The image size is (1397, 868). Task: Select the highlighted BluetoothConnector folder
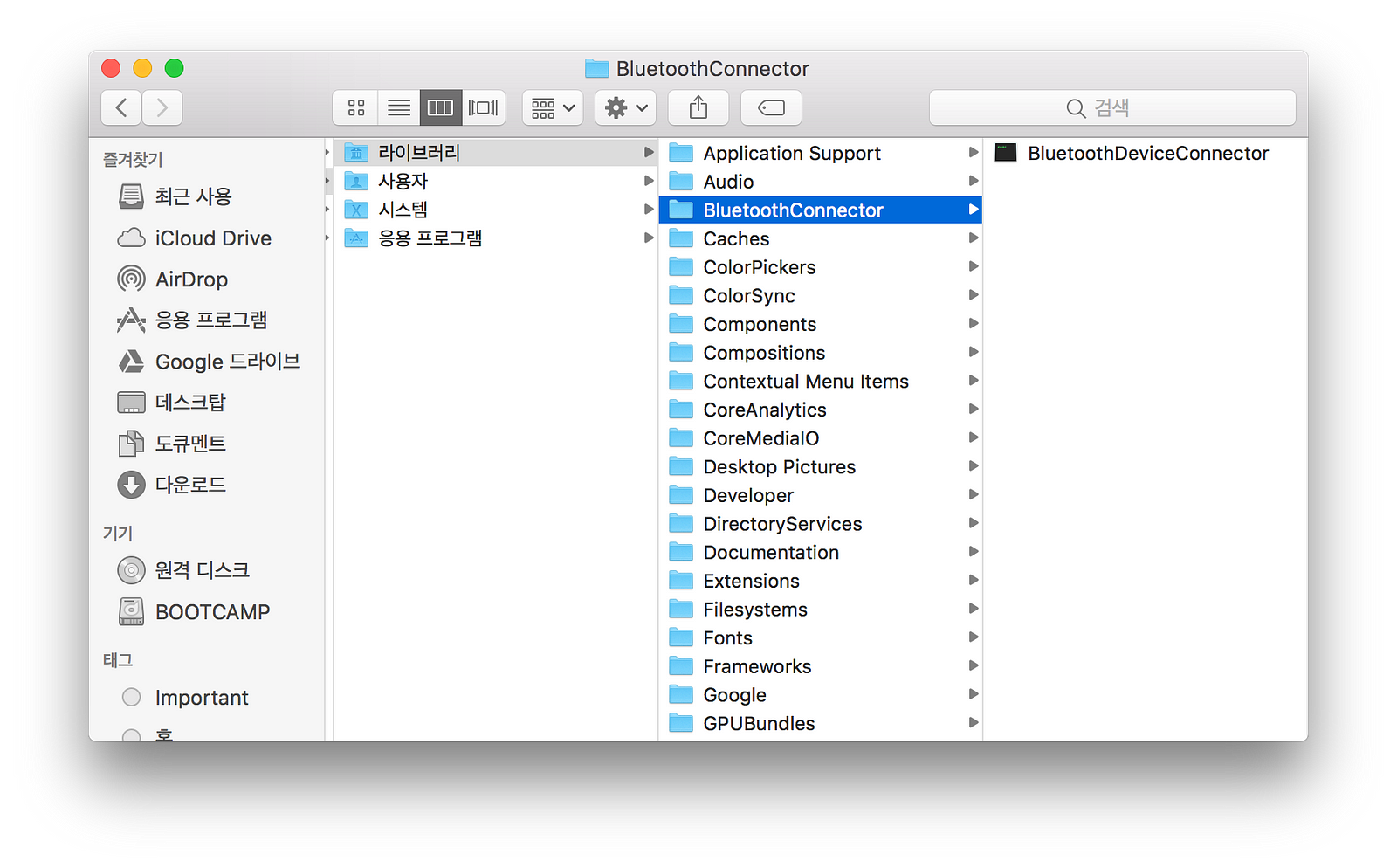coord(821,210)
